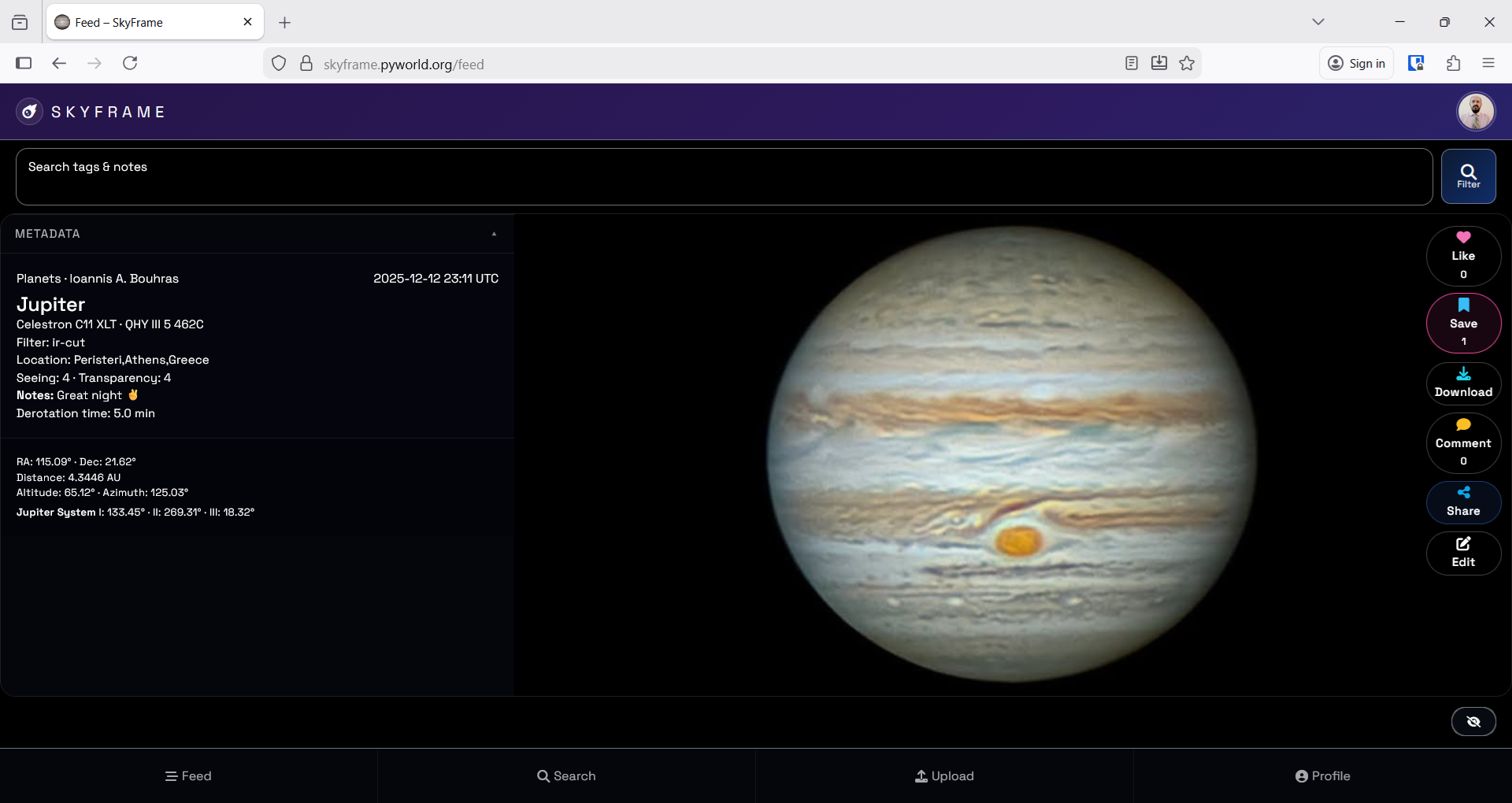Click the Sign in button
Viewport: 1512px width, 803px height.
[x=1356, y=63]
